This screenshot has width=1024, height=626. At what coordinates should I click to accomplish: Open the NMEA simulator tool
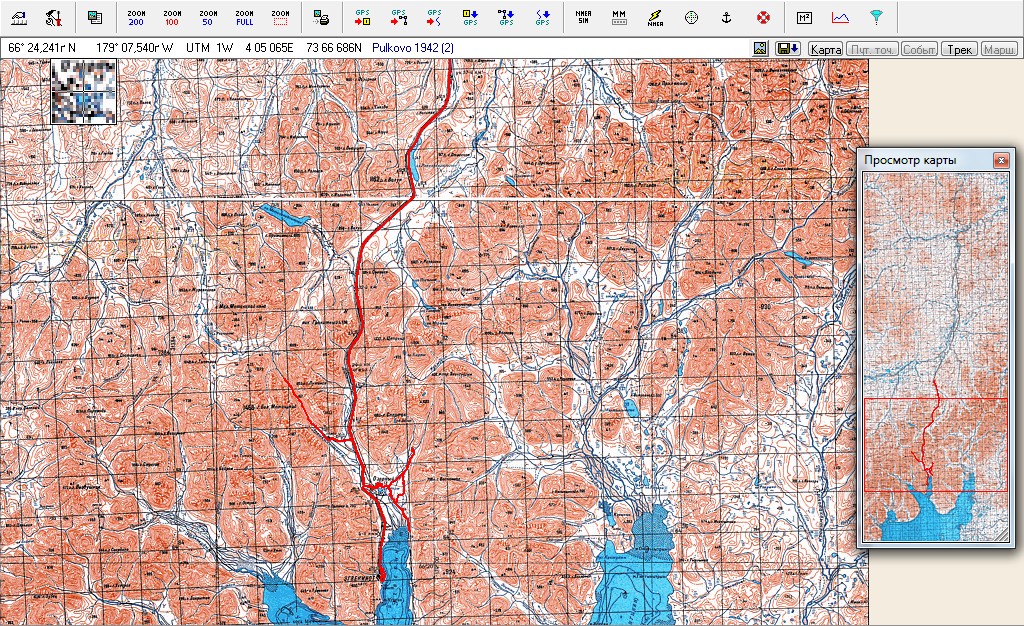click(x=583, y=17)
